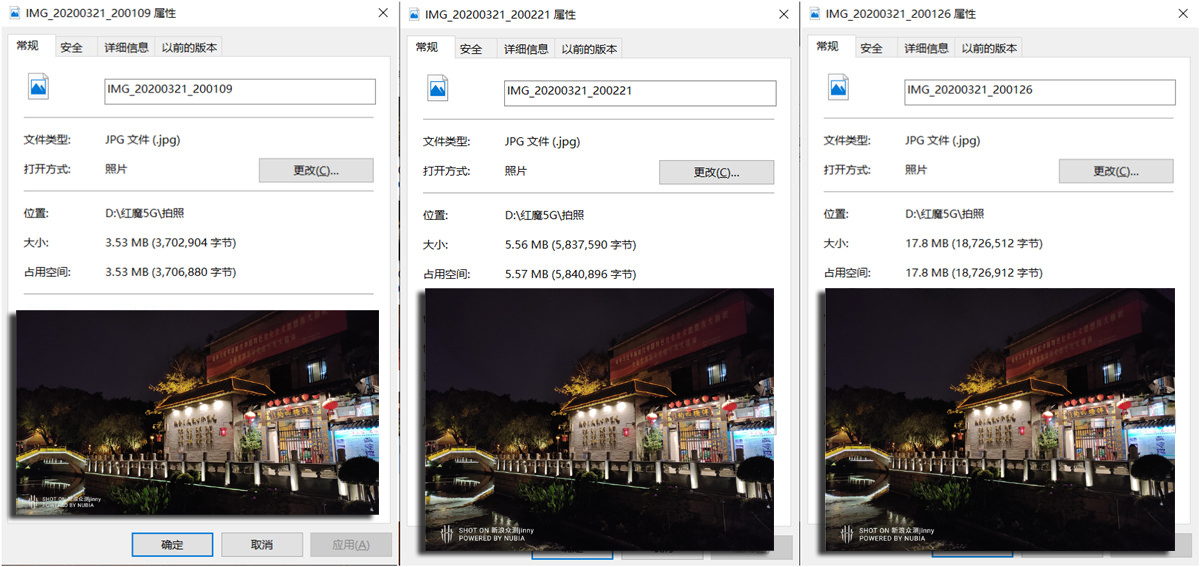Open the 以前的版本 tab in IMG_20200321_200109 window
The height and width of the screenshot is (567, 1200).
point(189,48)
